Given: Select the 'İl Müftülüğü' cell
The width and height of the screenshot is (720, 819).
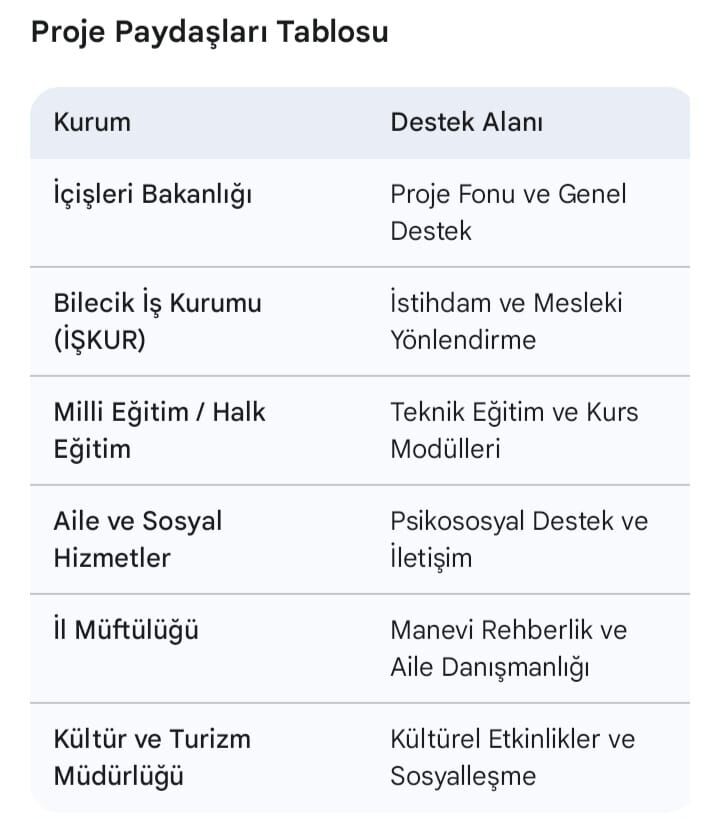Looking at the screenshot, I should click(x=126, y=631).
